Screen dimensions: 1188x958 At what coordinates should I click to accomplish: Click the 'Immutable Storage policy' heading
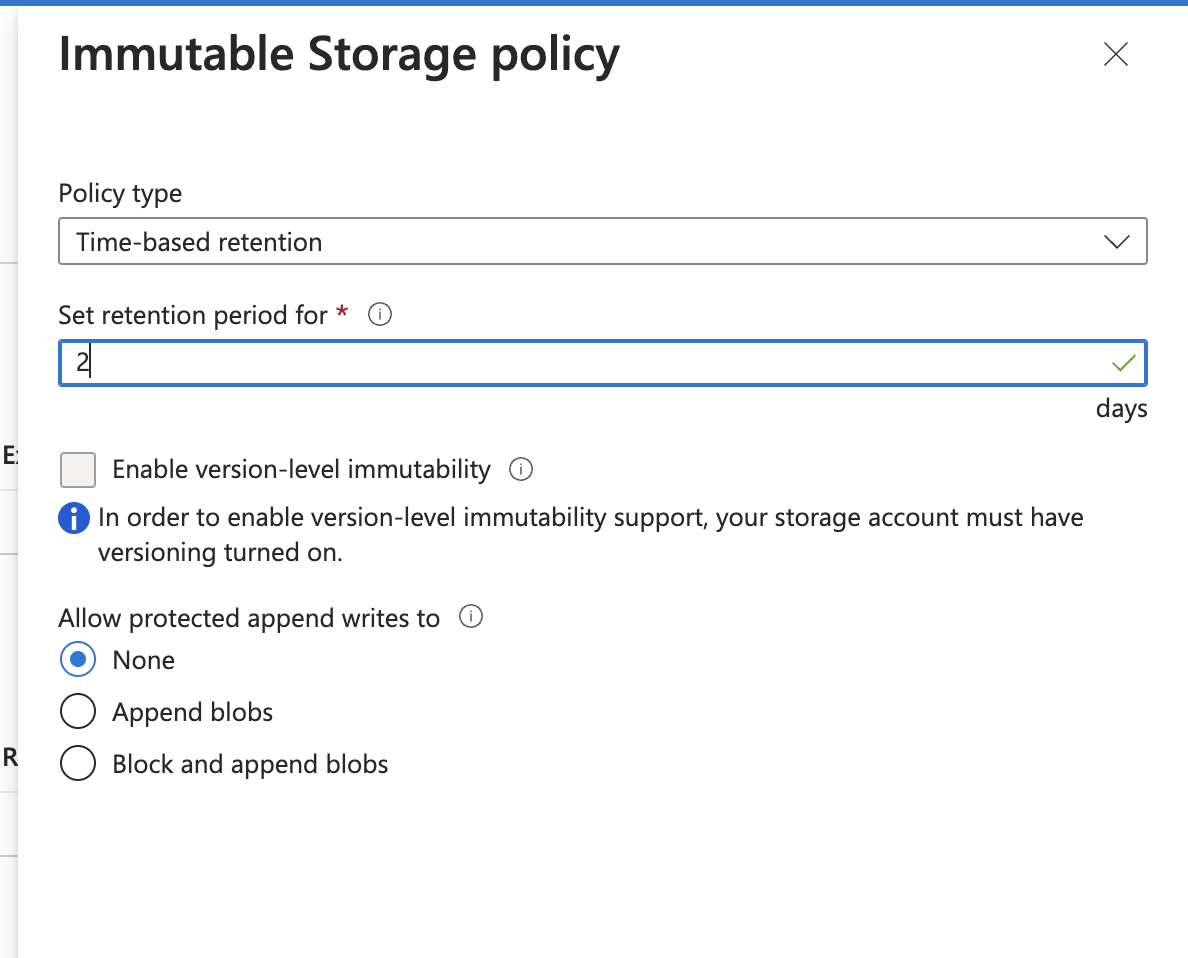click(339, 55)
